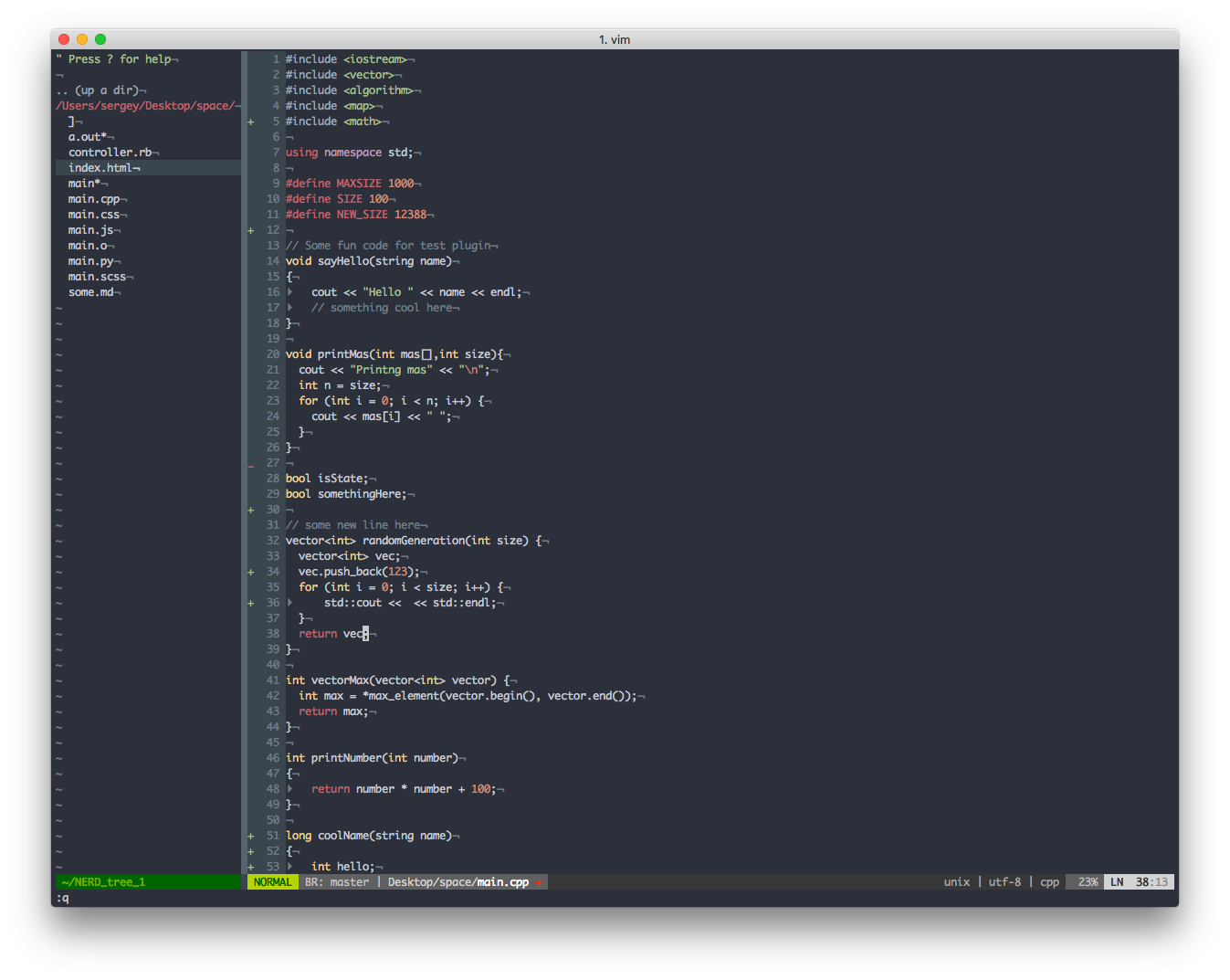Click 'int hello;' on line 53

click(x=343, y=867)
